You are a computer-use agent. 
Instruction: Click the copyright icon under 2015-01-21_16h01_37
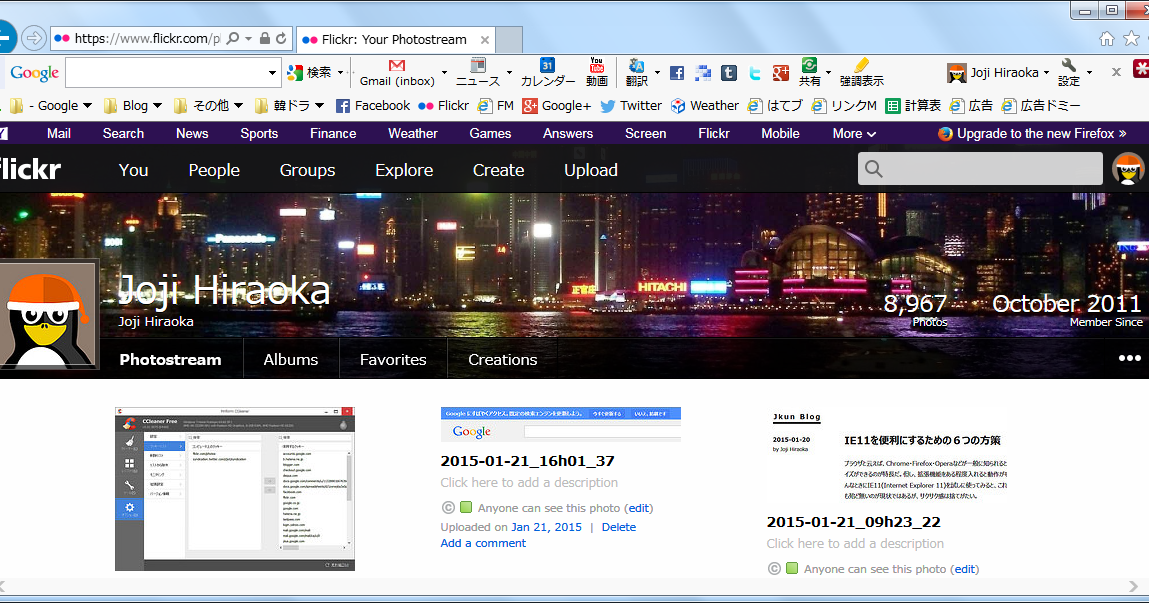448,507
